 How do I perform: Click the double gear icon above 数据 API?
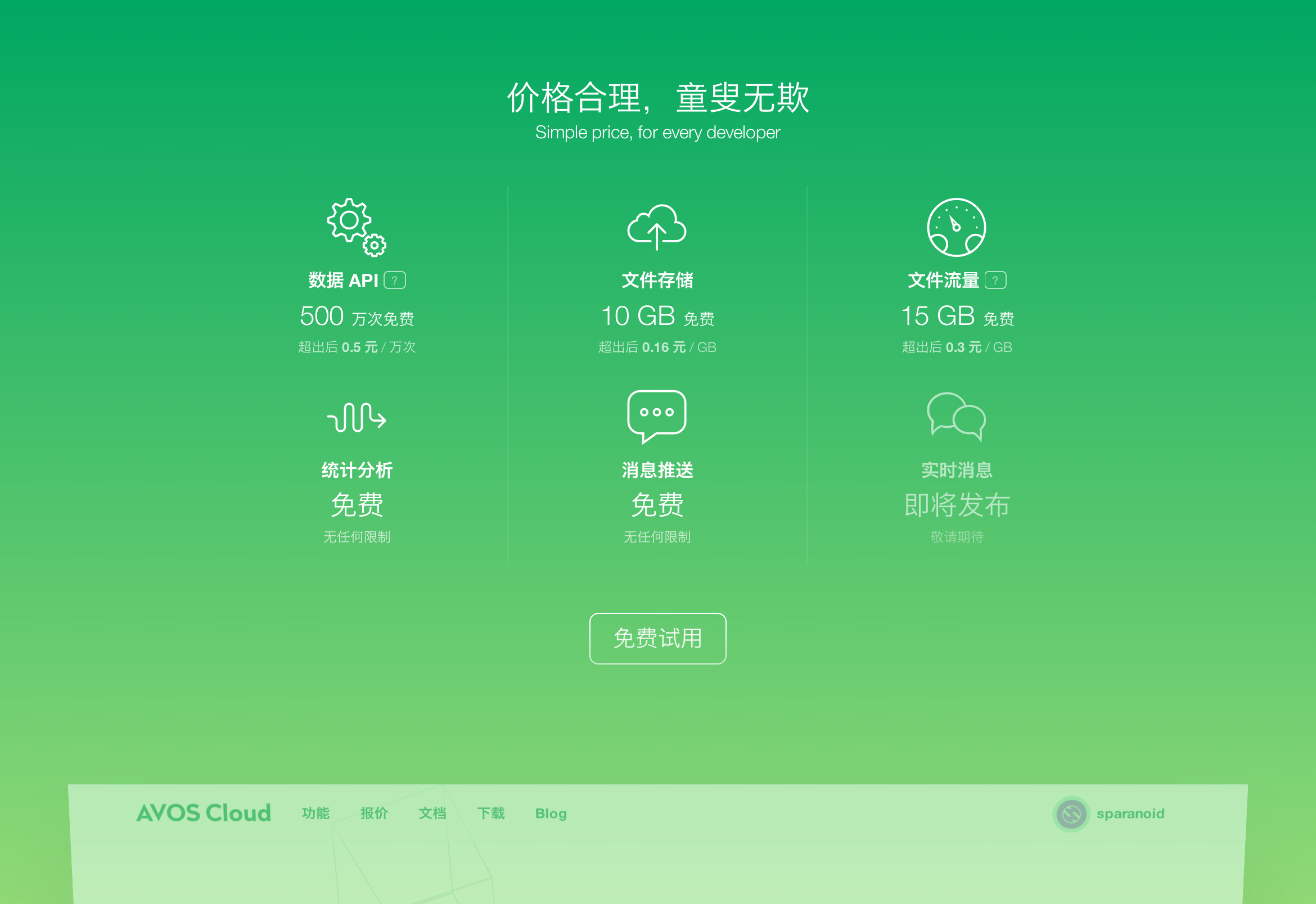(357, 227)
